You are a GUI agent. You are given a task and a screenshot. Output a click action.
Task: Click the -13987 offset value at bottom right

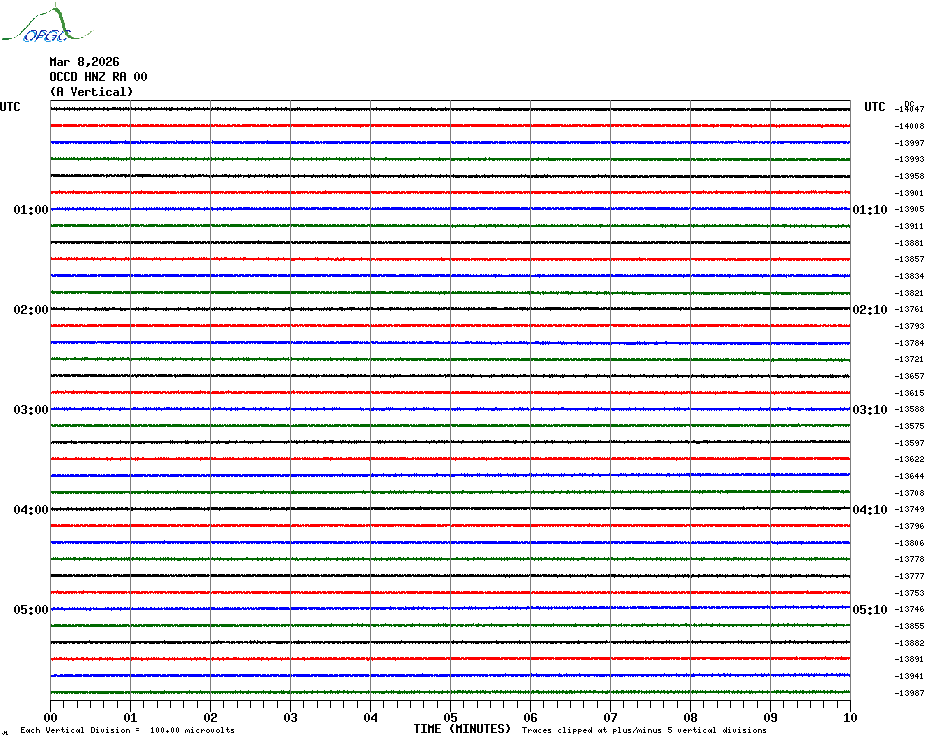click(910, 693)
